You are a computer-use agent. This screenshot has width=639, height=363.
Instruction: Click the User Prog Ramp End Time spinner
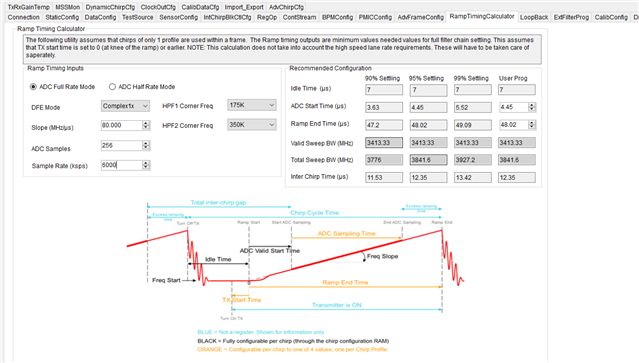point(531,125)
